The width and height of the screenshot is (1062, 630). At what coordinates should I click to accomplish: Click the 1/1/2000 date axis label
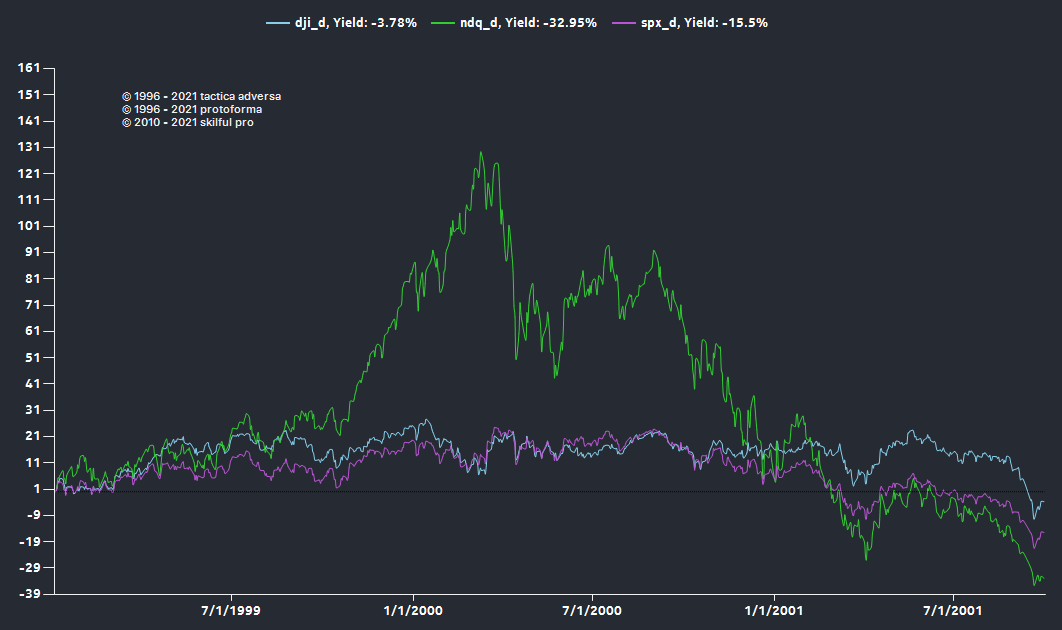[412, 610]
